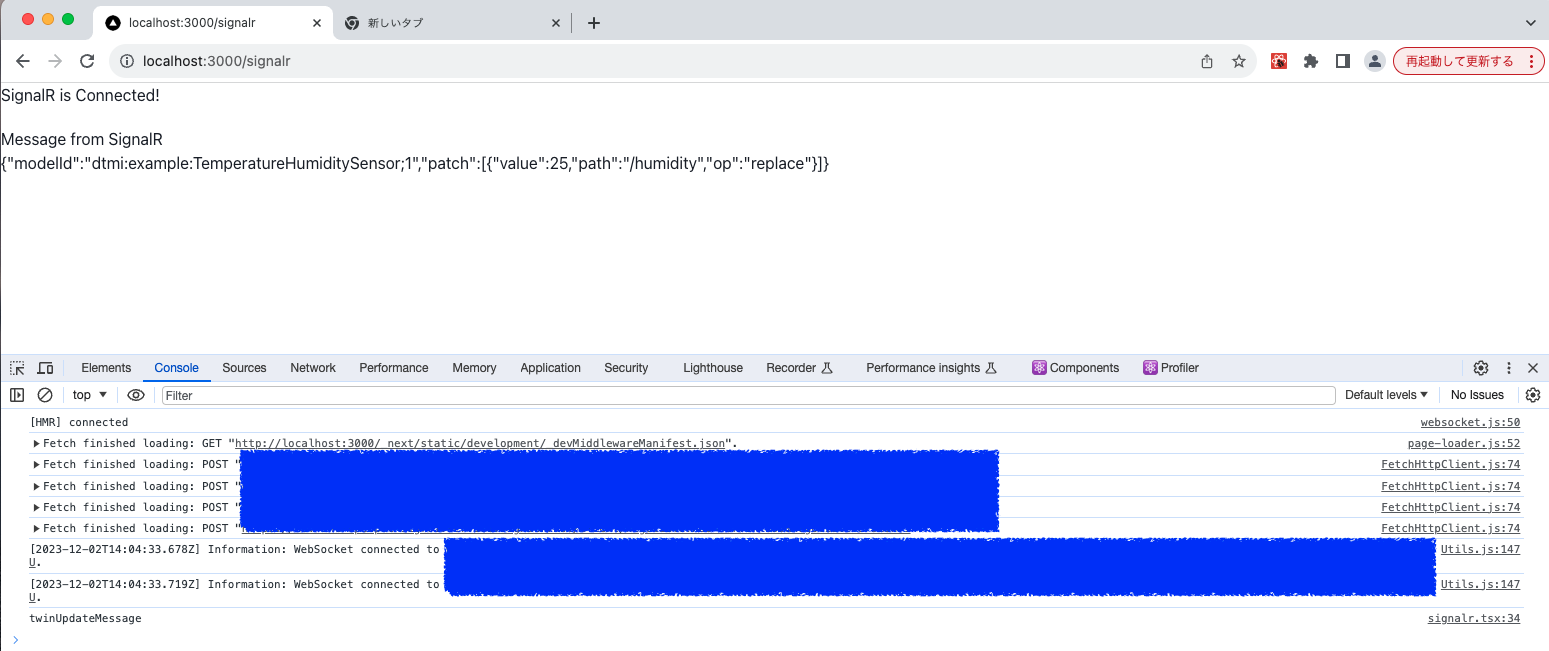Image resolution: width=1549 pixels, height=651 pixels.
Task: Switch to the Performance tab
Action: (394, 368)
